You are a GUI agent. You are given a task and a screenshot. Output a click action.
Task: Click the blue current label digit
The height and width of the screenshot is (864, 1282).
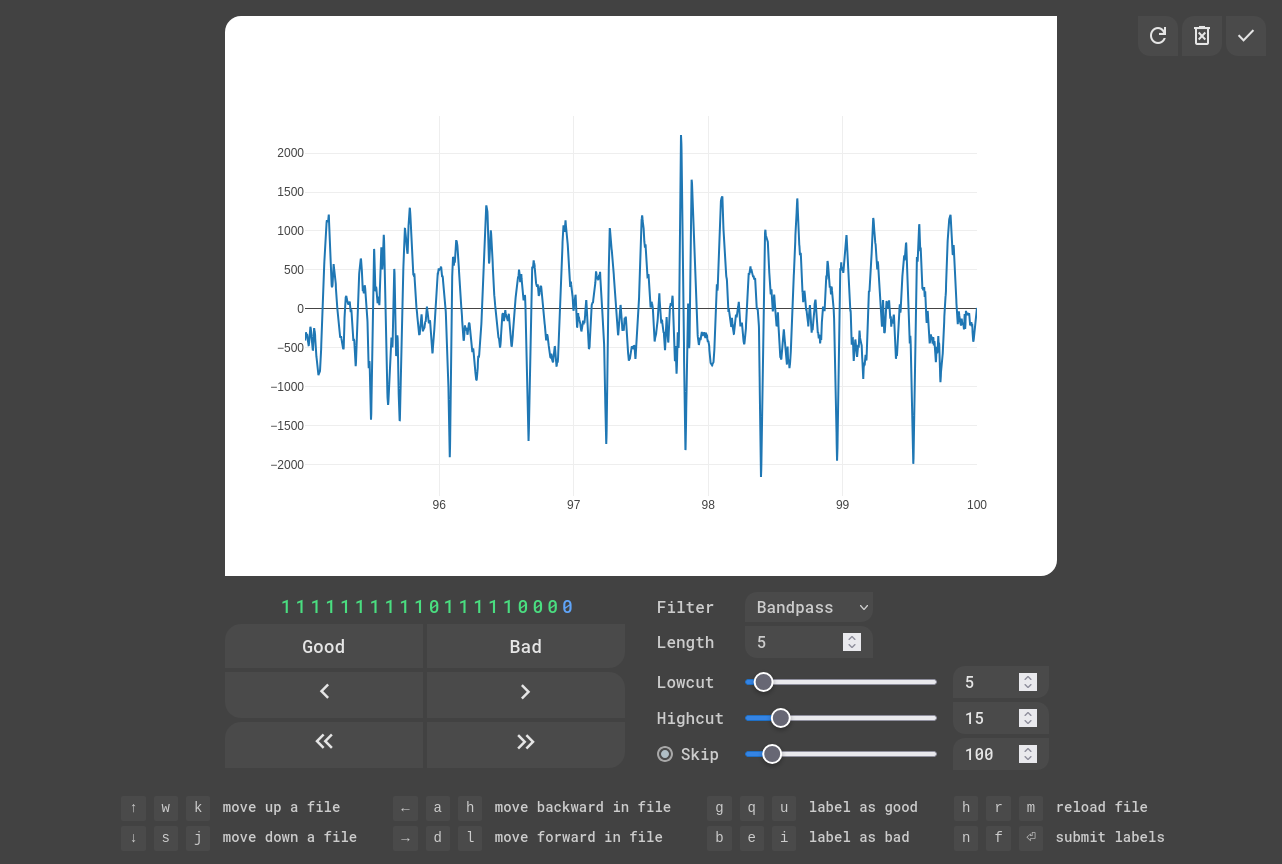tap(568, 607)
